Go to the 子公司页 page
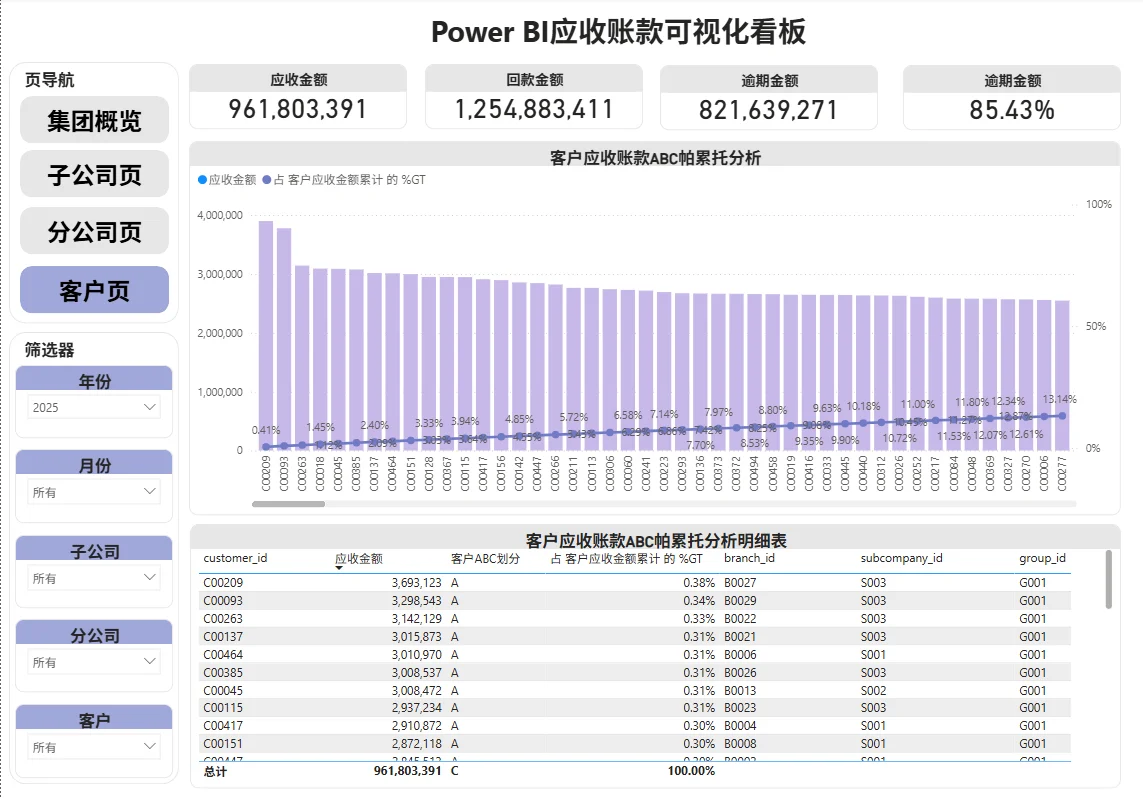 click(94, 175)
